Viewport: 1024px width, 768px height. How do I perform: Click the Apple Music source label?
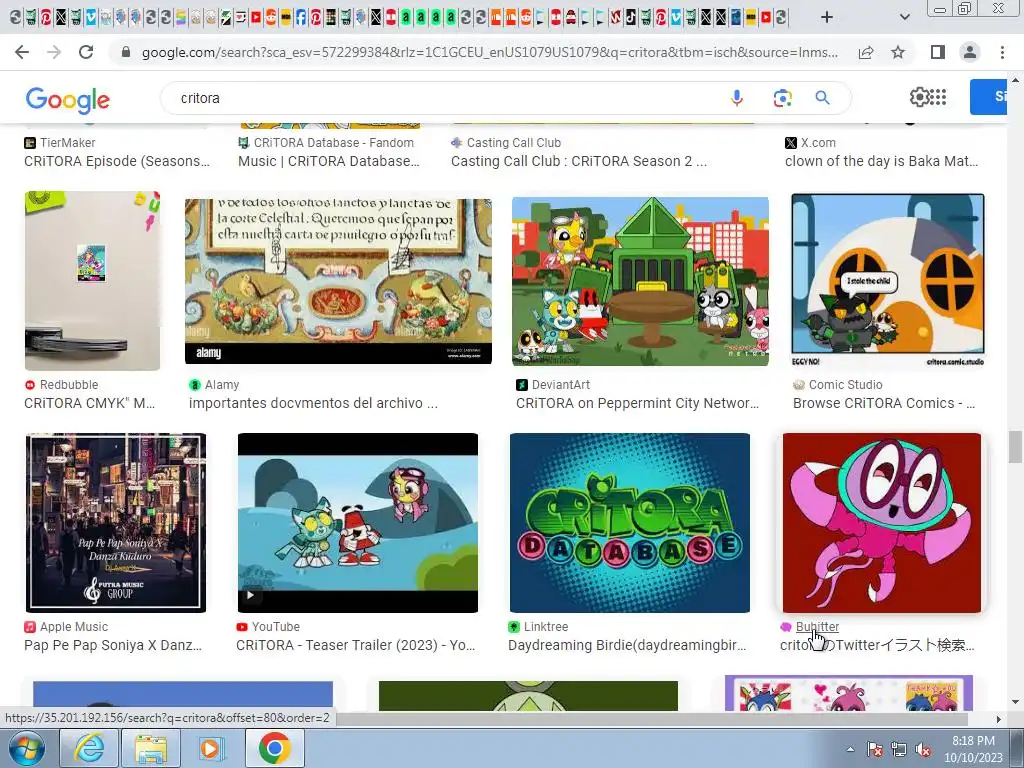point(74,626)
